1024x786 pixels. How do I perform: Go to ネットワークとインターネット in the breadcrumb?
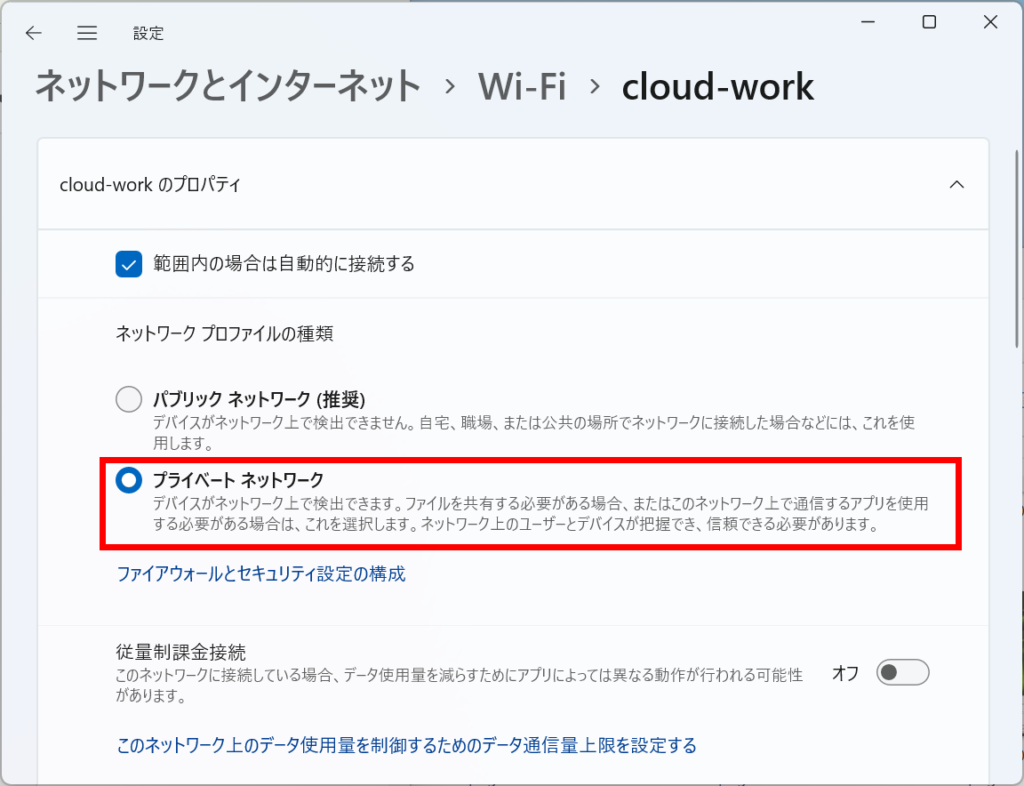coord(228,87)
